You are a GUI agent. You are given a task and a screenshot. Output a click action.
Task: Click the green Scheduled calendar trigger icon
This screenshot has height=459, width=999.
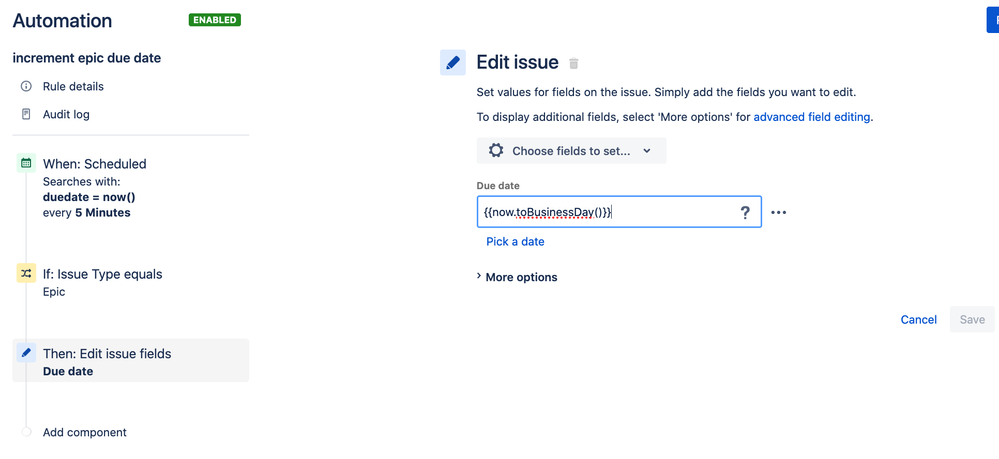(x=26, y=163)
